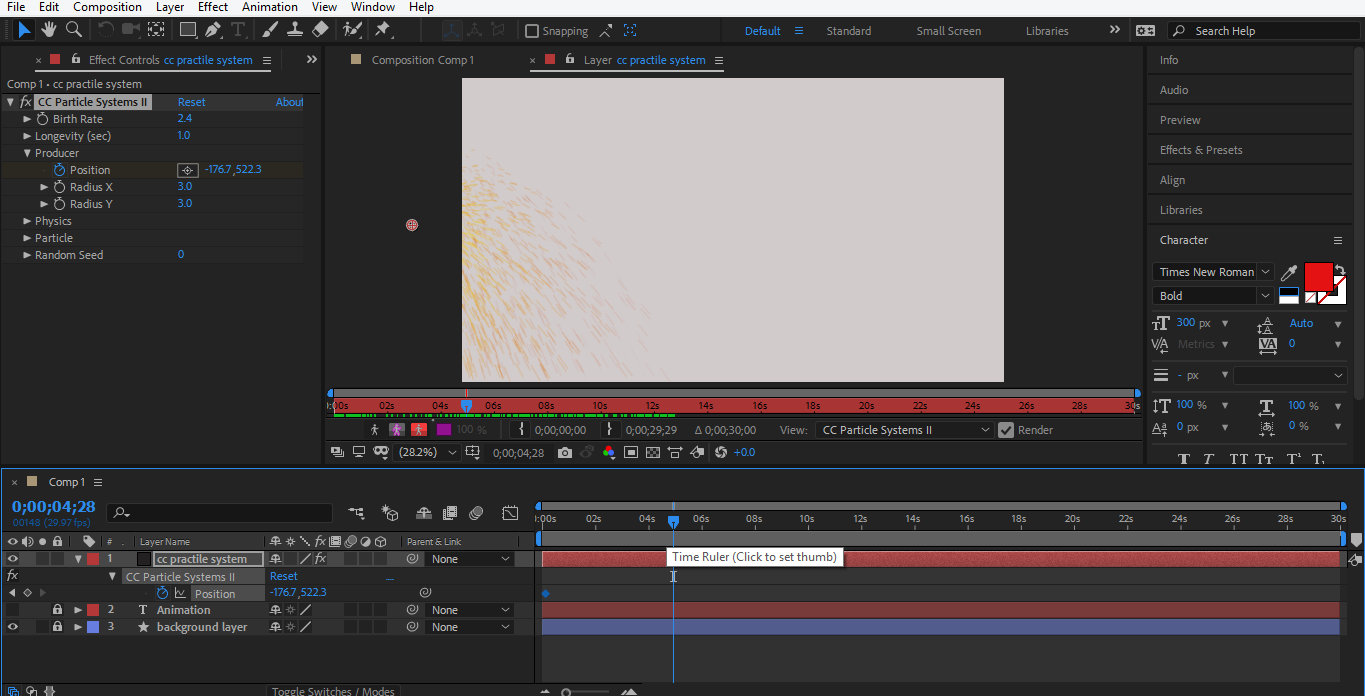The height and width of the screenshot is (696, 1365).
Task: Click the snapshot camera icon
Action: (565, 453)
